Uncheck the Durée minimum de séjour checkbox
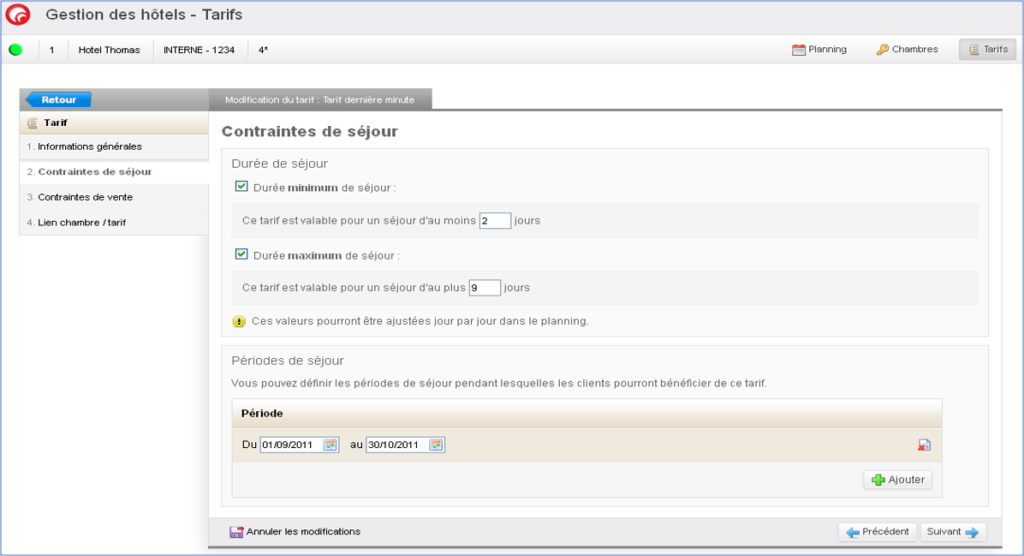 click(x=241, y=186)
